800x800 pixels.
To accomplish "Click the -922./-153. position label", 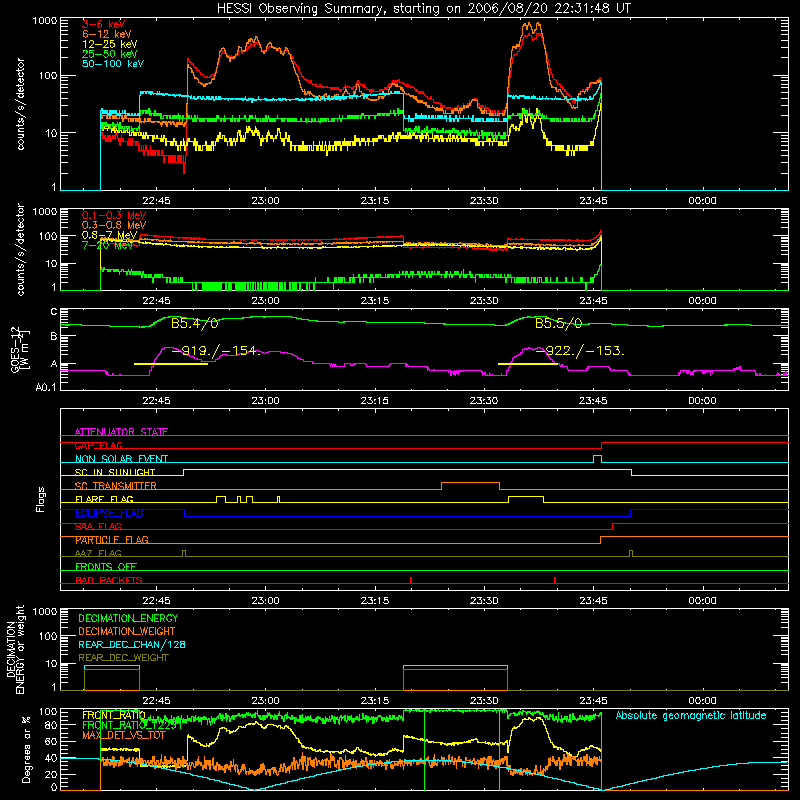I will [x=581, y=351].
